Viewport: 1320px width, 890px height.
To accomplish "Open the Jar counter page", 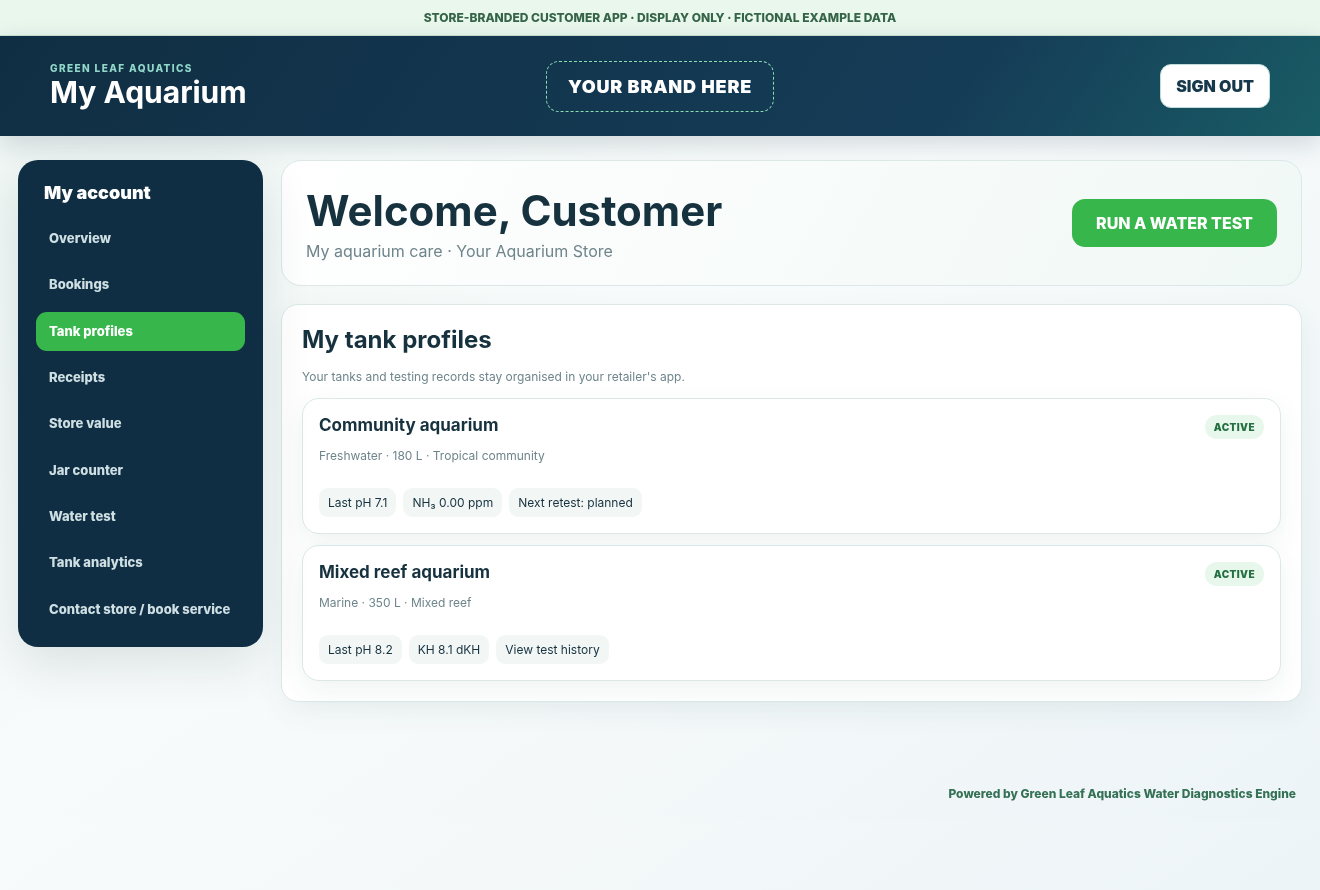I will pyautogui.click(x=140, y=470).
